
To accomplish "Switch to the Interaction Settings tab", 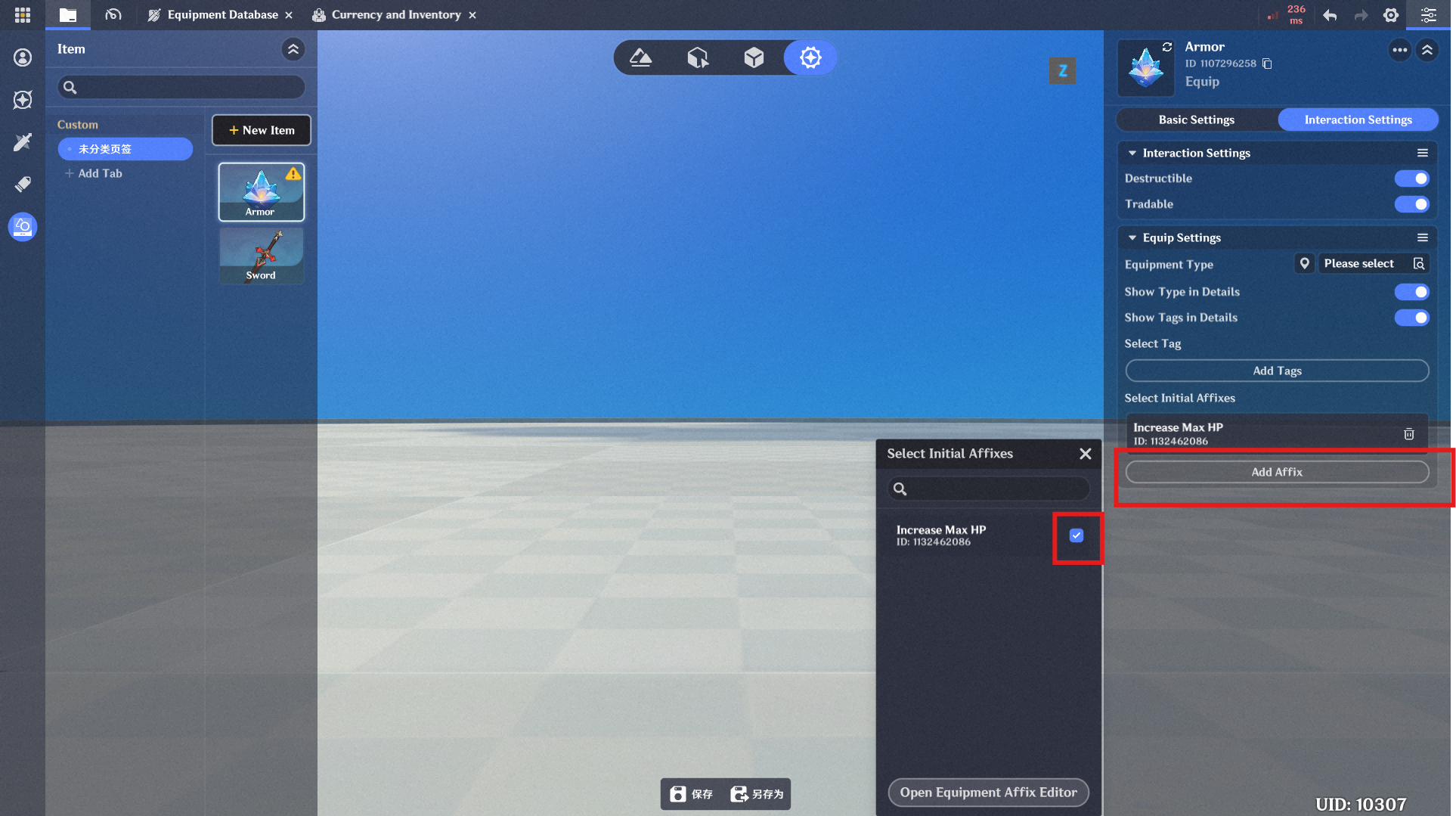I will coord(1358,119).
